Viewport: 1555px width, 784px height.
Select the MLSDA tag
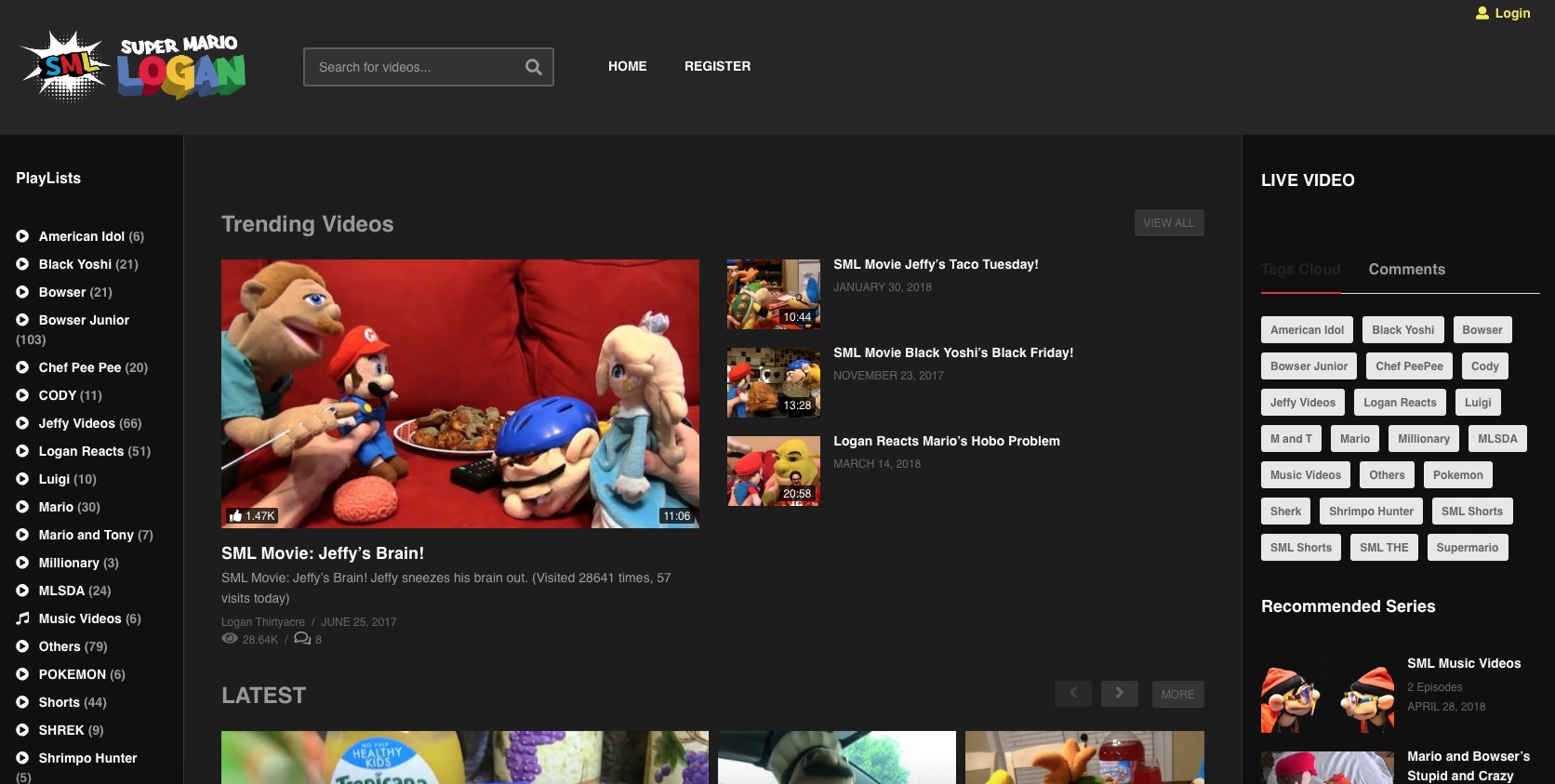tap(1497, 439)
